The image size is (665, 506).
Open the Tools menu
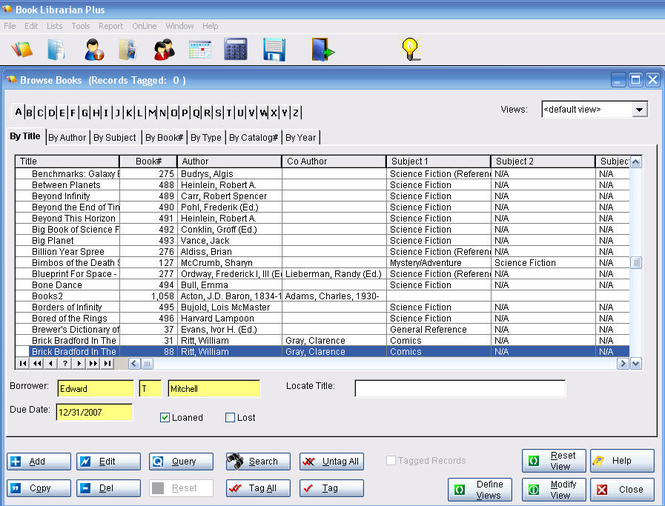pos(81,26)
